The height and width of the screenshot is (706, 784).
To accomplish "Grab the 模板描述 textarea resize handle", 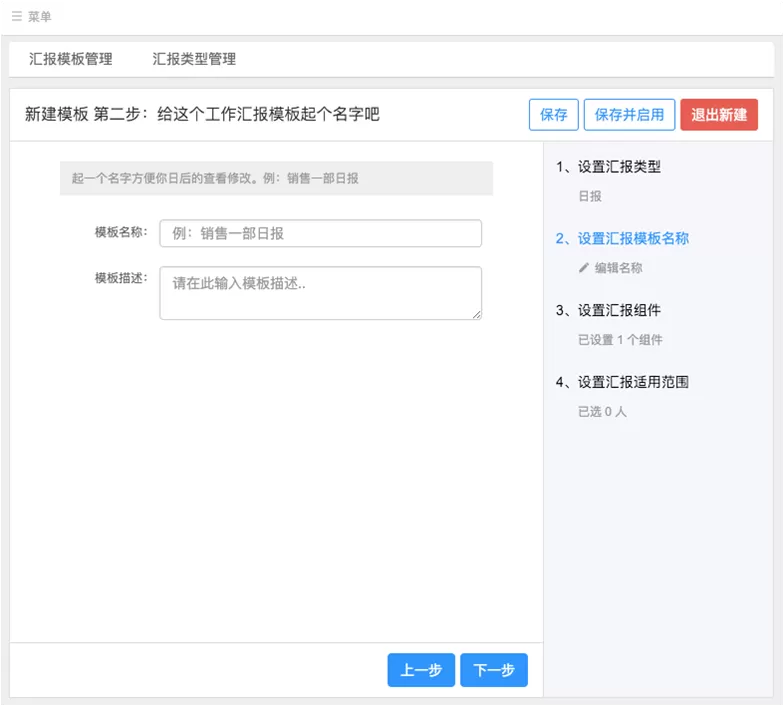I will 476,314.
